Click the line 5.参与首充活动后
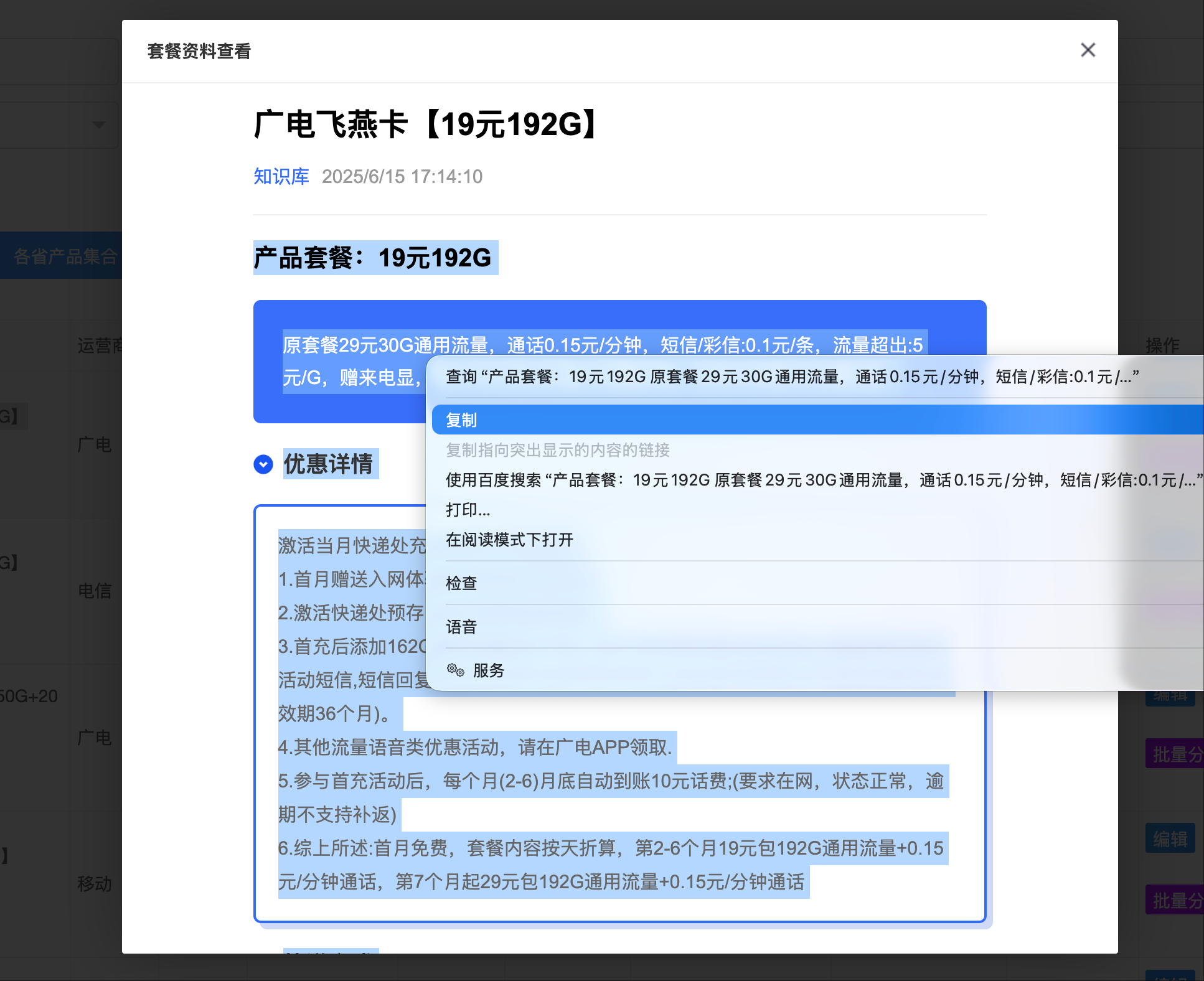This screenshot has width=1204, height=981. tap(611, 781)
